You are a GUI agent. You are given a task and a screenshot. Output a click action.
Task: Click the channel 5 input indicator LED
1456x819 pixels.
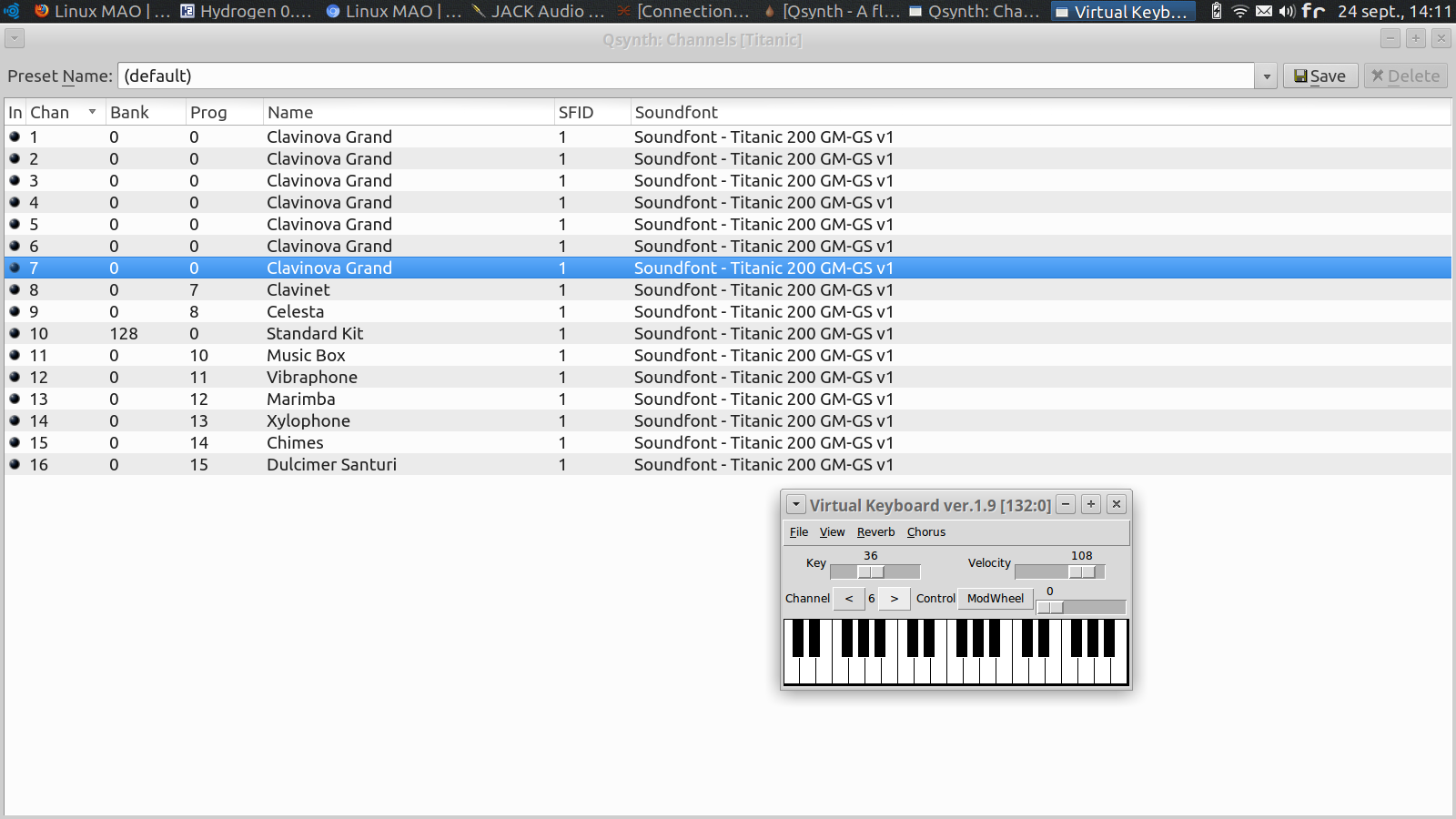[x=15, y=224]
